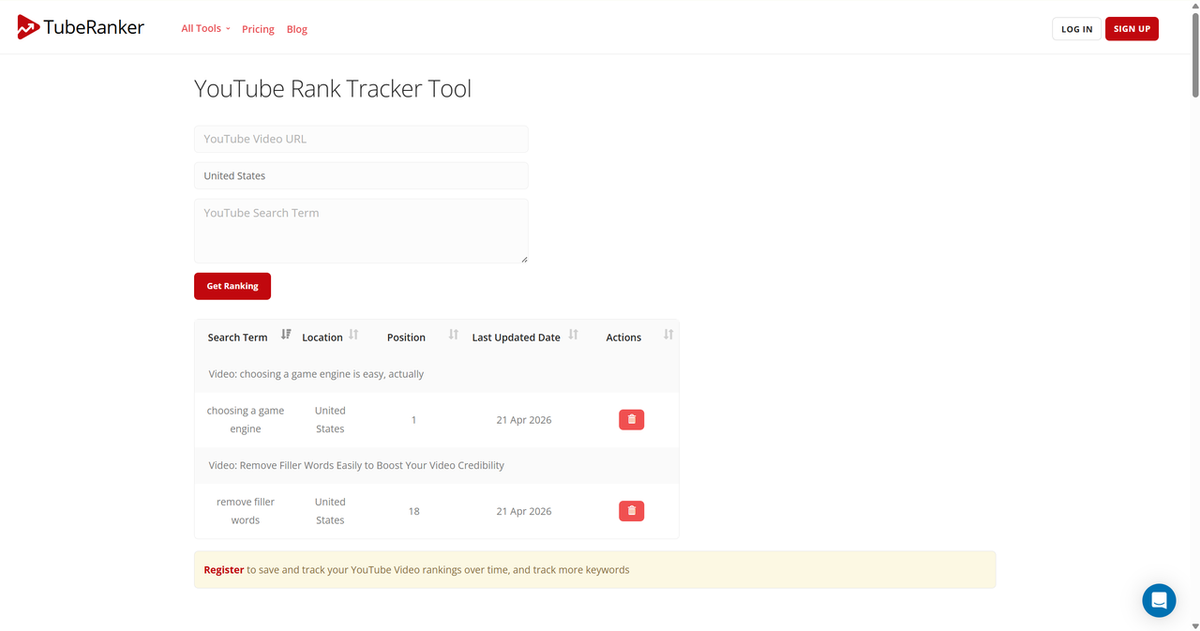Click the SIGN UP button

pos(1132,29)
